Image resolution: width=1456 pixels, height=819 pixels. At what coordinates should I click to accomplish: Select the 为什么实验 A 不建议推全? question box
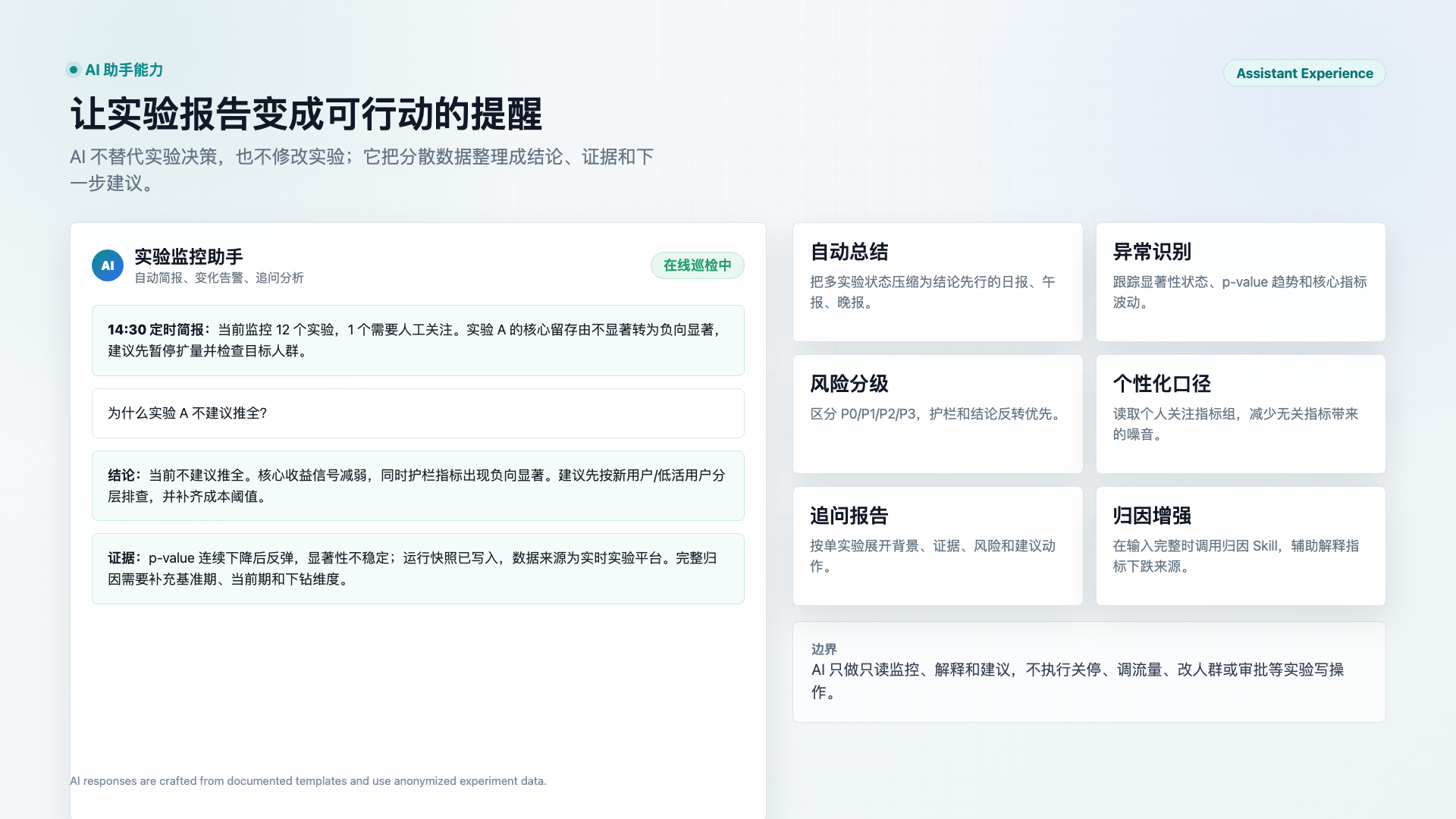(418, 413)
